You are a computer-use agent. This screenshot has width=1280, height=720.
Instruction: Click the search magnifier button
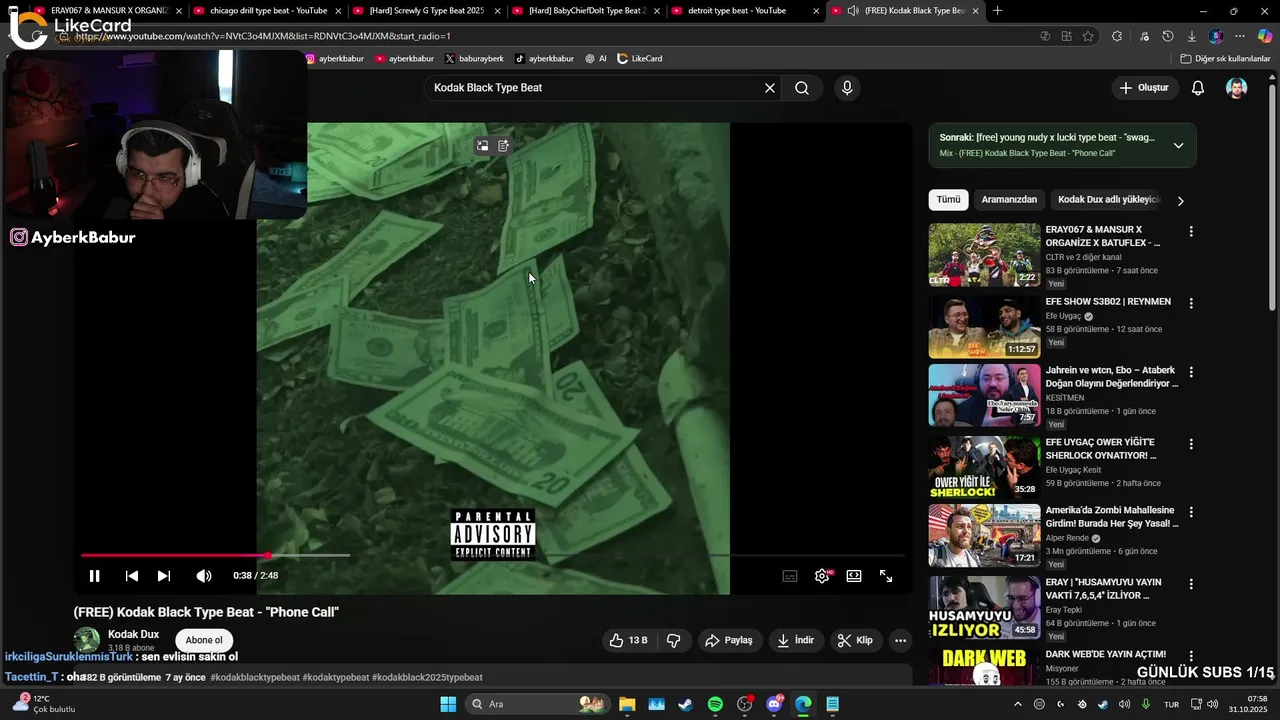(802, 88)
